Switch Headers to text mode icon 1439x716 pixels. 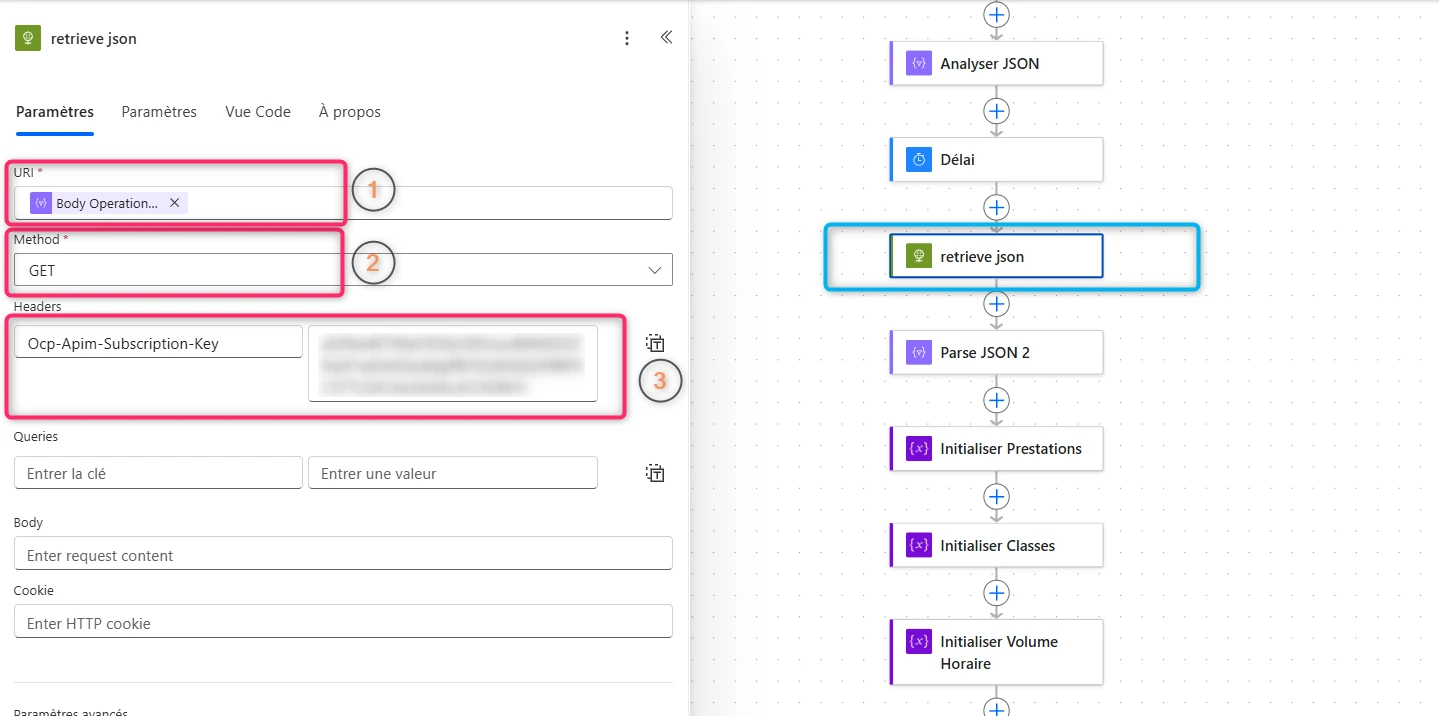tap(655, 343)
